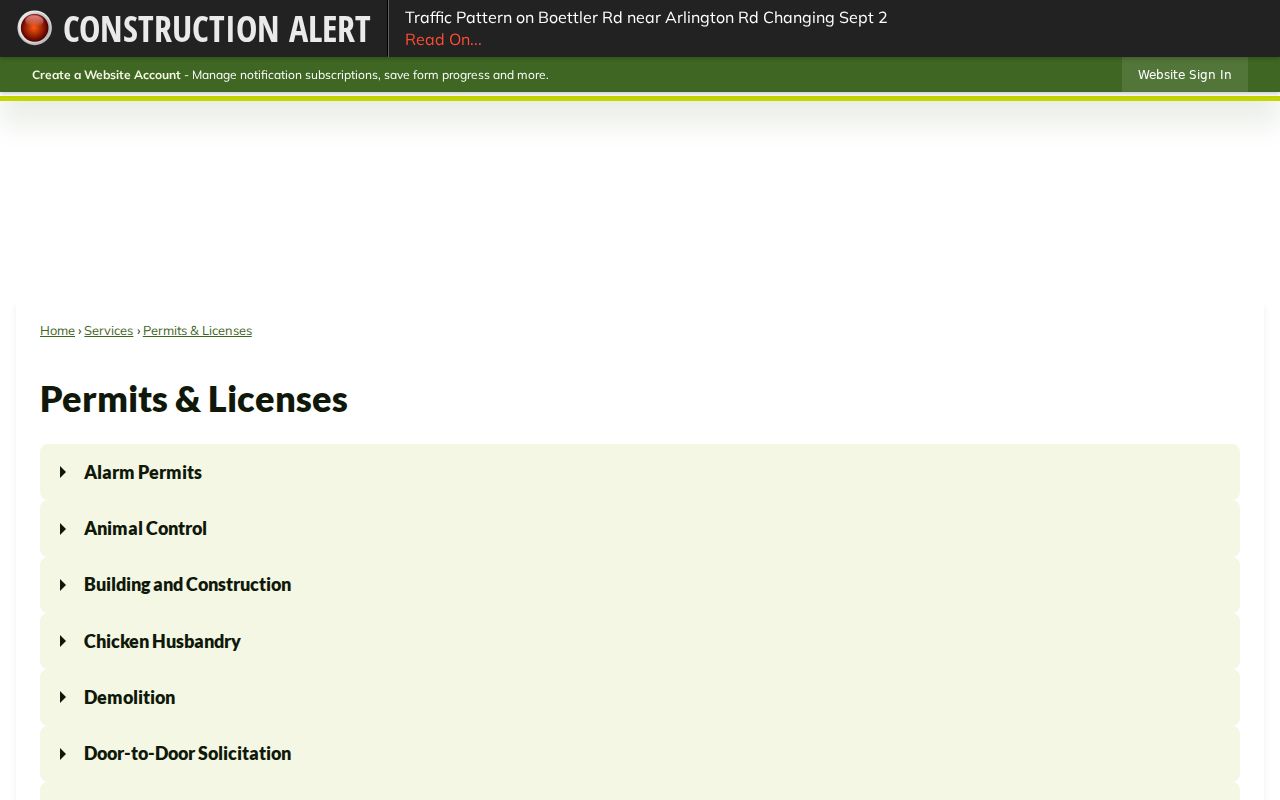Click the Traffic Pattern on Boettler Rd headline
This screenshot has width=1280, height=800.
pyautogui.click(x=646, y=17)
